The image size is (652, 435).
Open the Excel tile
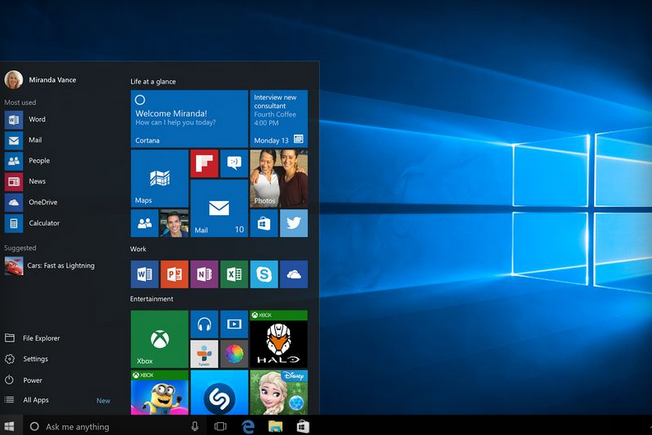click(x=234, y=274)
